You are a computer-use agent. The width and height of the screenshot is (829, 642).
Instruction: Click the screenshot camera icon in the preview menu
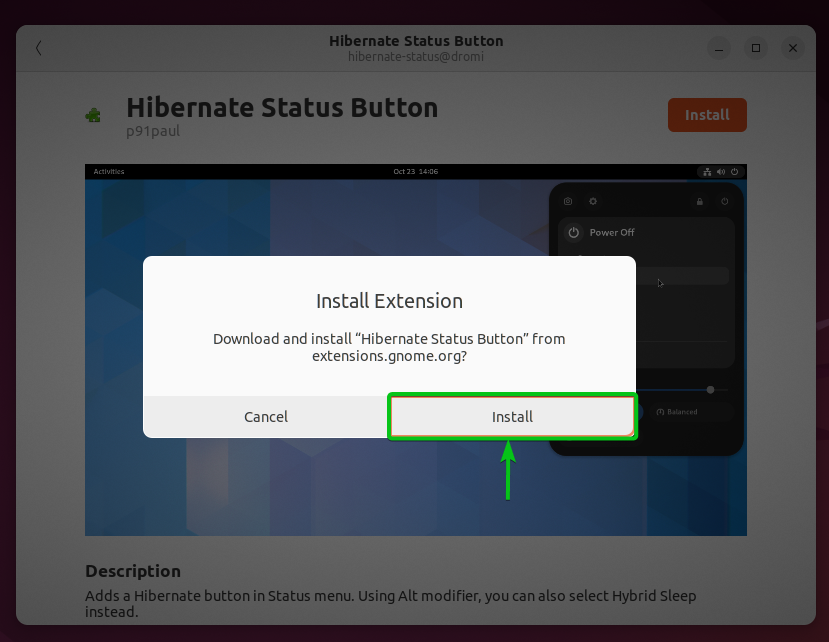568,201
